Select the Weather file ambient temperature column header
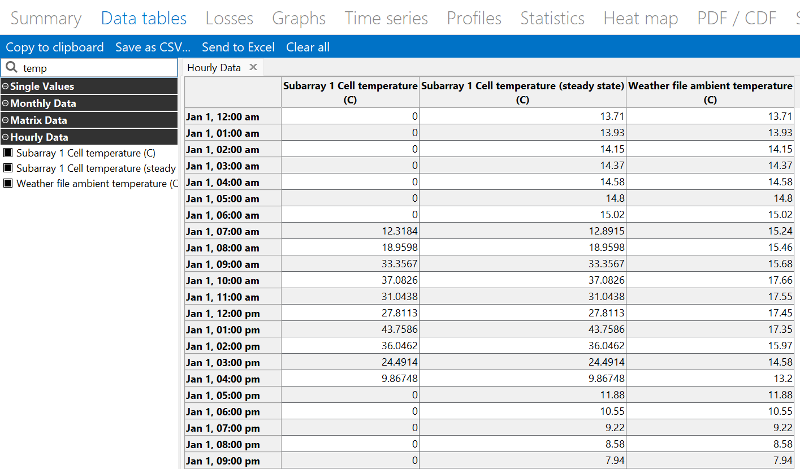 pos(709,93)
